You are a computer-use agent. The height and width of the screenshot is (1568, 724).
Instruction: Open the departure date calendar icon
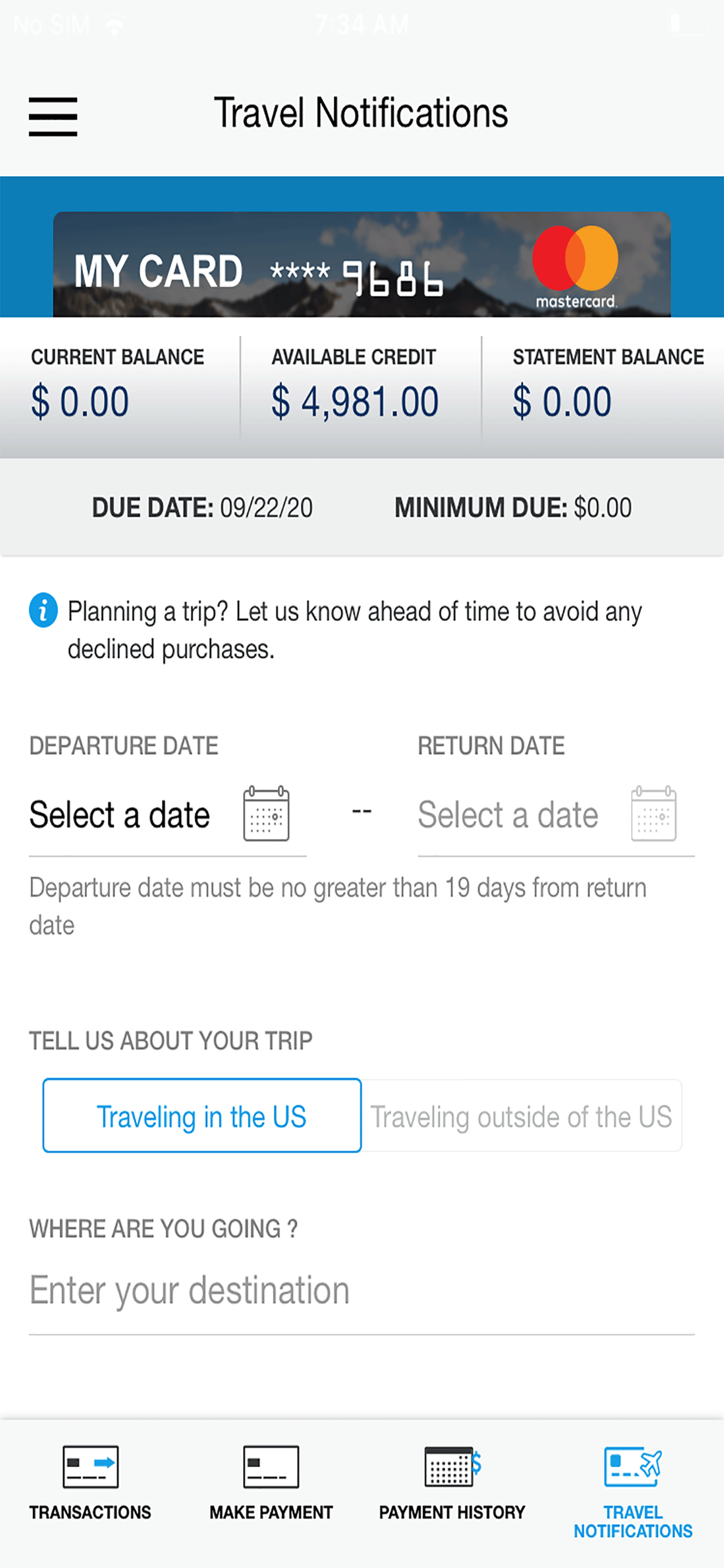pyautogui.click(x=266, y=813)
